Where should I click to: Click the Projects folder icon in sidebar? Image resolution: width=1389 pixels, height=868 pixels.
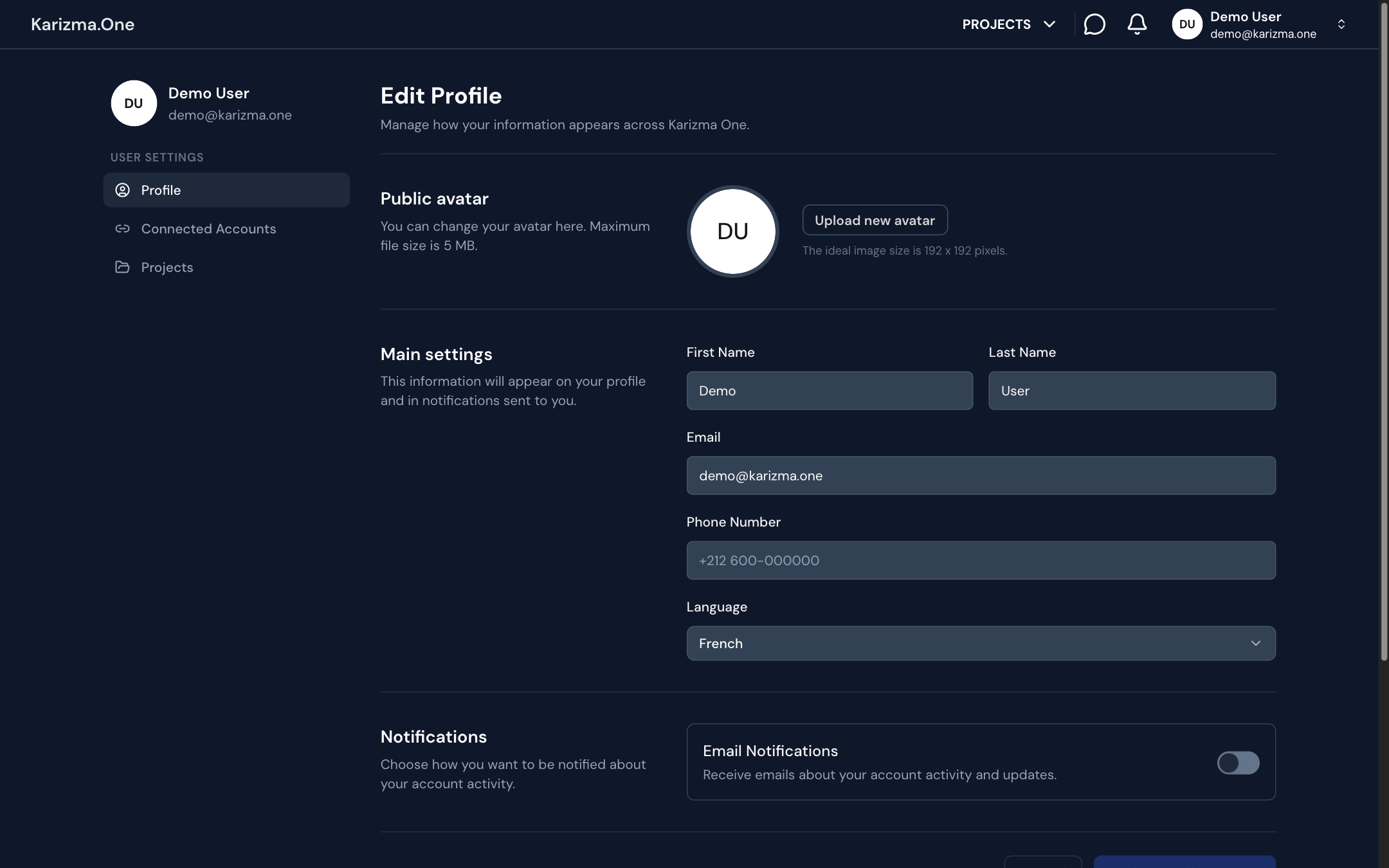point(122,267)
